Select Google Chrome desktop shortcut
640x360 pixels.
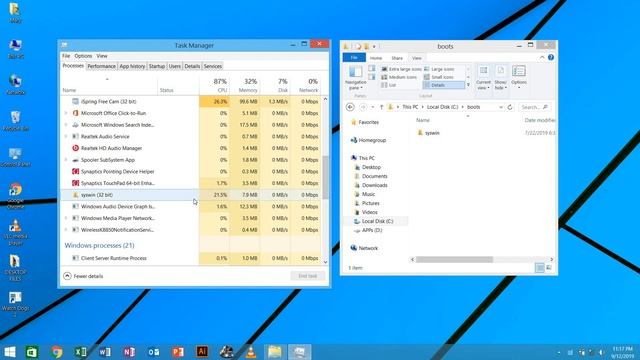point(16,196)
